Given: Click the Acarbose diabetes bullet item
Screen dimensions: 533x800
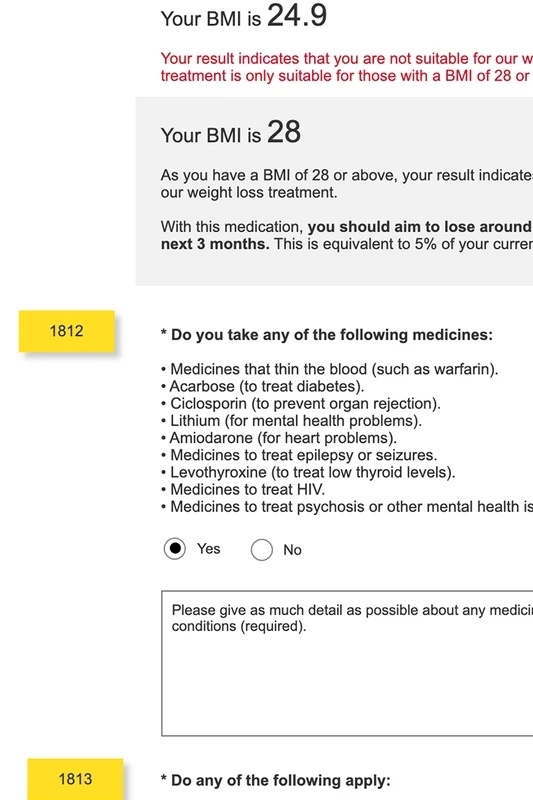Looking at the screenshot, I should click(x=263, y=386).
